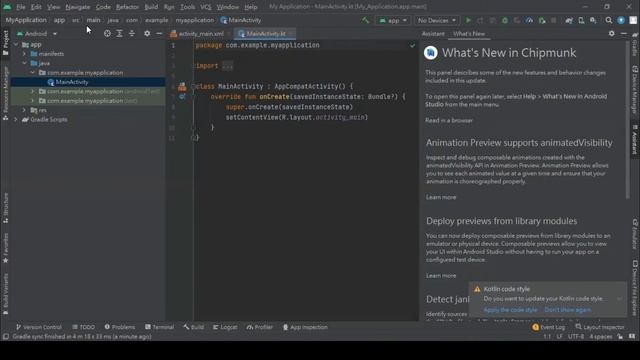Click the Debug app bug icon
Image resolution: width=640 pixels, height=360 pixels.
click(505, 20)
